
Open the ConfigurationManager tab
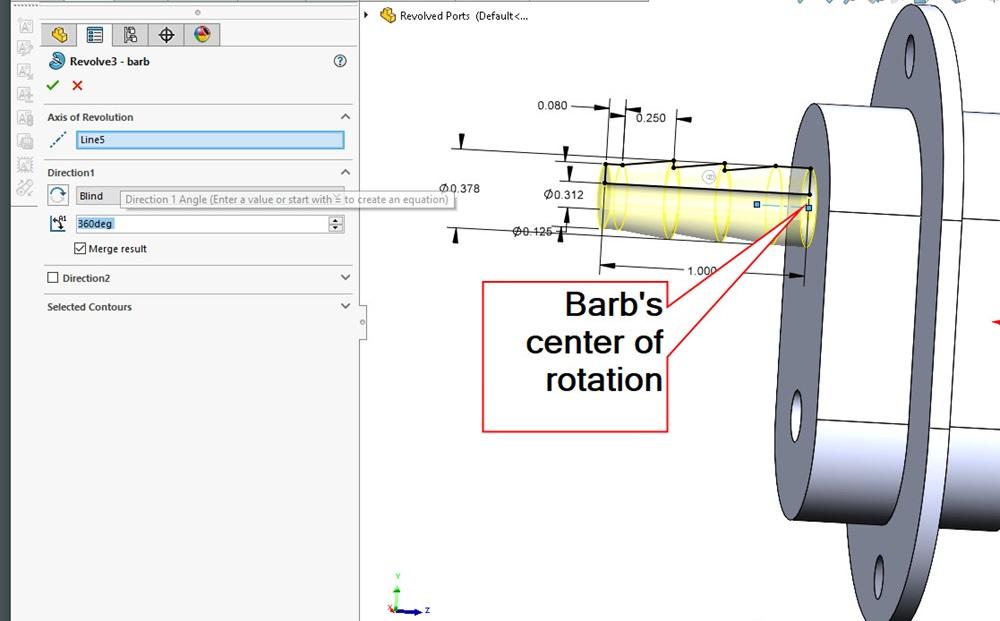[x=130, y=35]
